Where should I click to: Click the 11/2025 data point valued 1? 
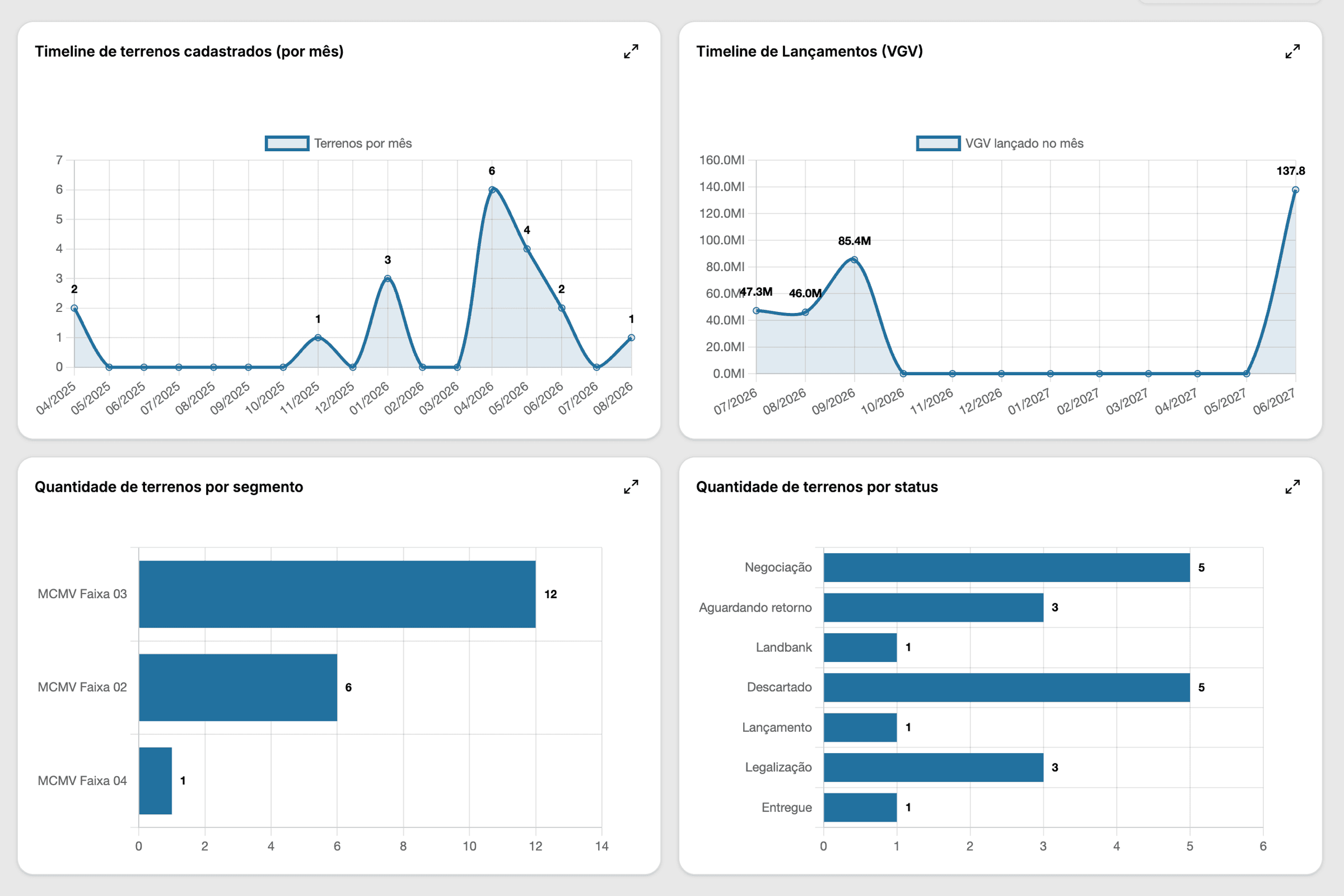tap(318, 338)
